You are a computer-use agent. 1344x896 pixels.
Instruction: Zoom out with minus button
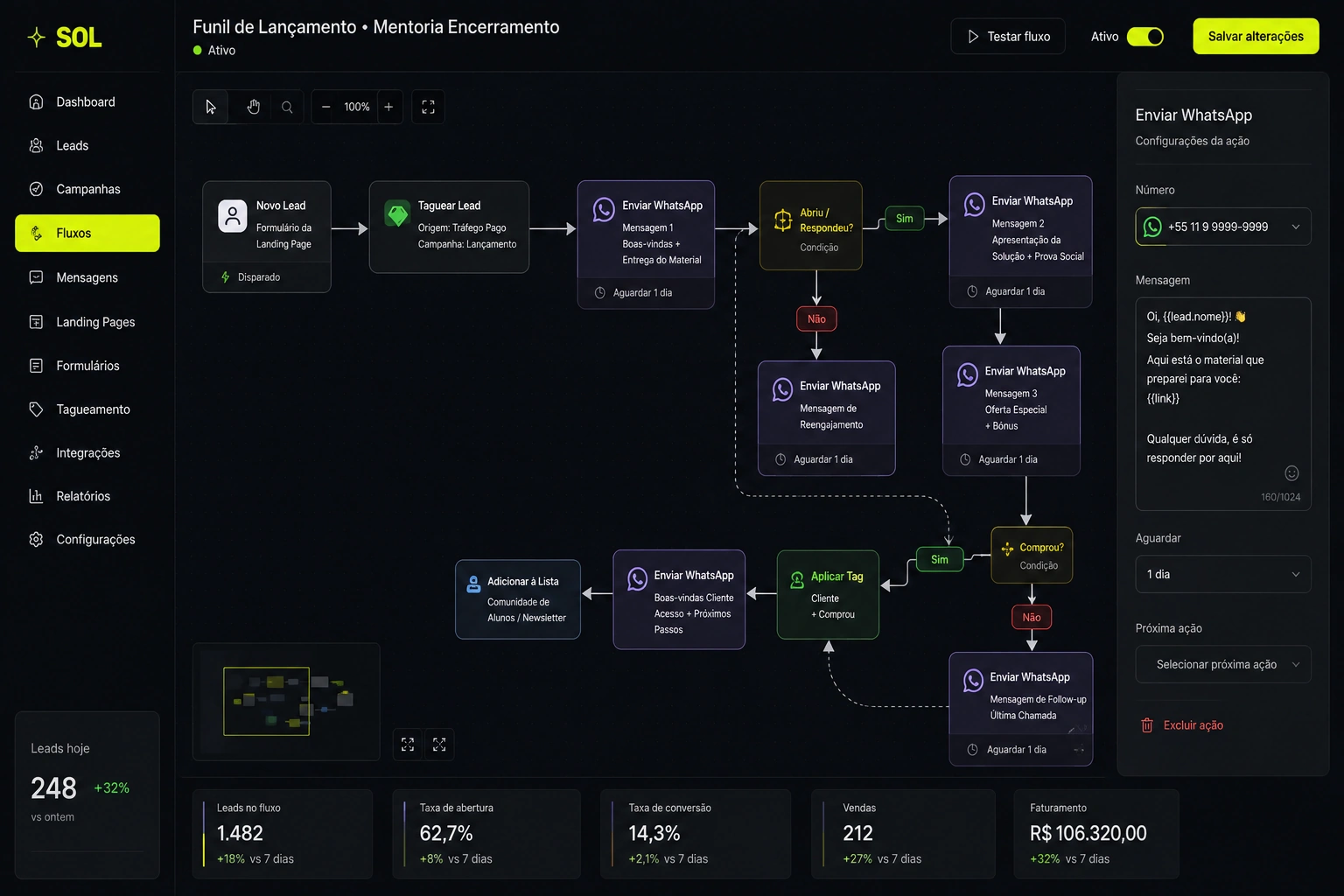tap(325, 107)
